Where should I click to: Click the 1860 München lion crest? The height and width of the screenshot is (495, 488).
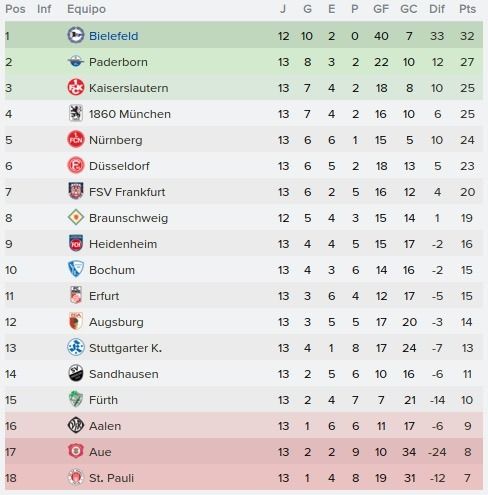76,113
